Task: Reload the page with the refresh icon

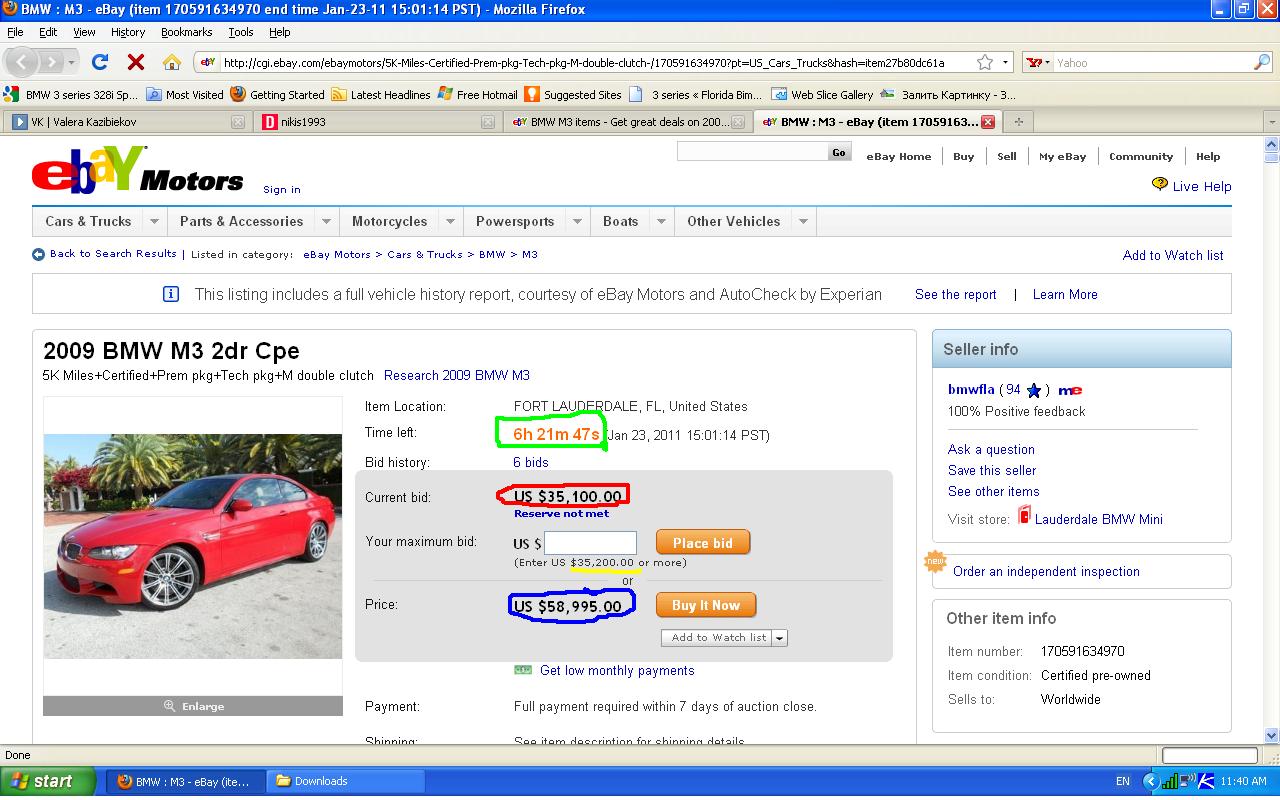Action: click(100, 62)
